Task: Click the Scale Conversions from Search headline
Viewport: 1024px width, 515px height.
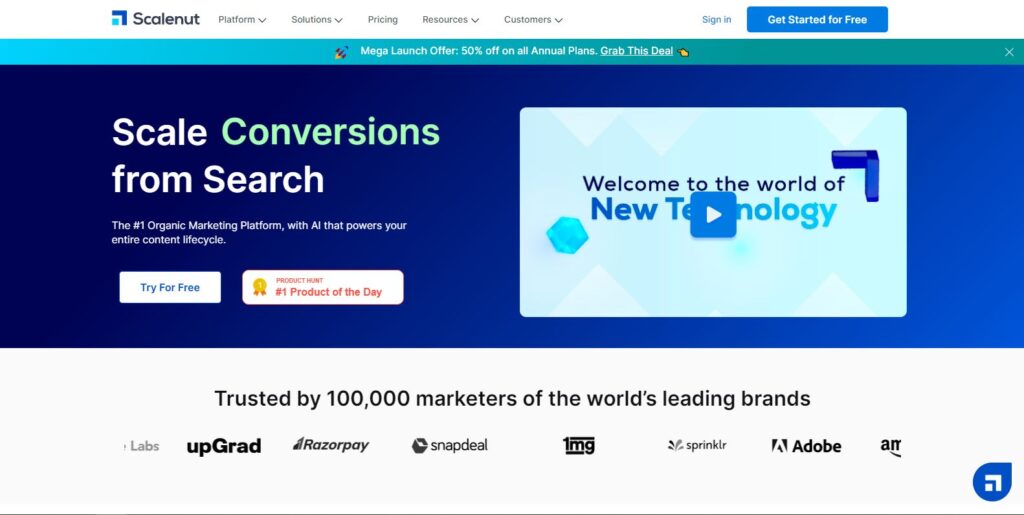Action: [x=276, y=155]
